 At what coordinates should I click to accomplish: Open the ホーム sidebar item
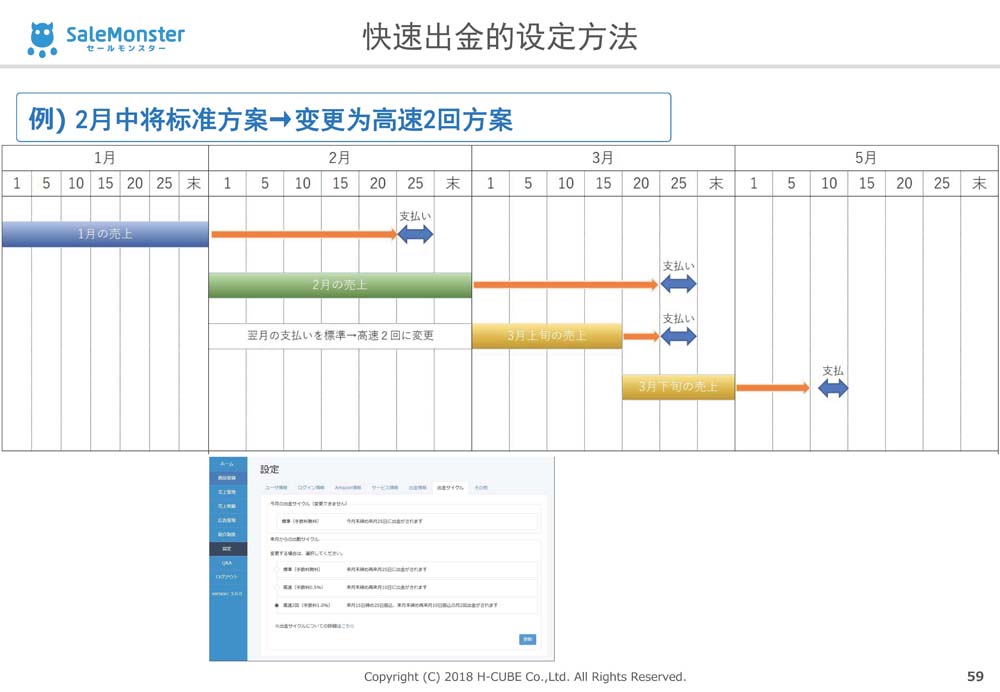pyautogui.click(x=227, y=464)
